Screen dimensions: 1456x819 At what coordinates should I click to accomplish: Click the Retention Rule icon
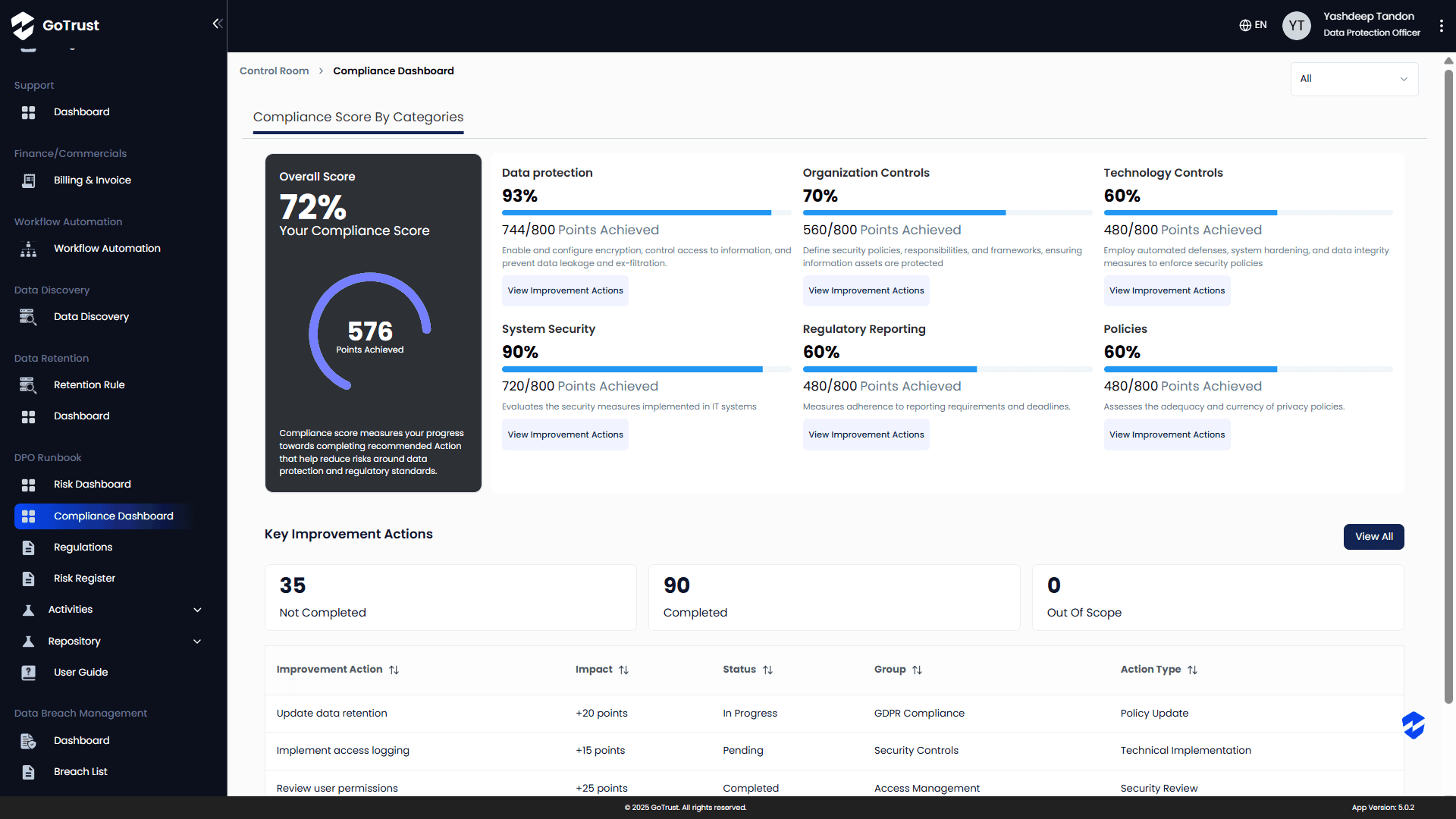pyautogui.click(x=29, y=385)
